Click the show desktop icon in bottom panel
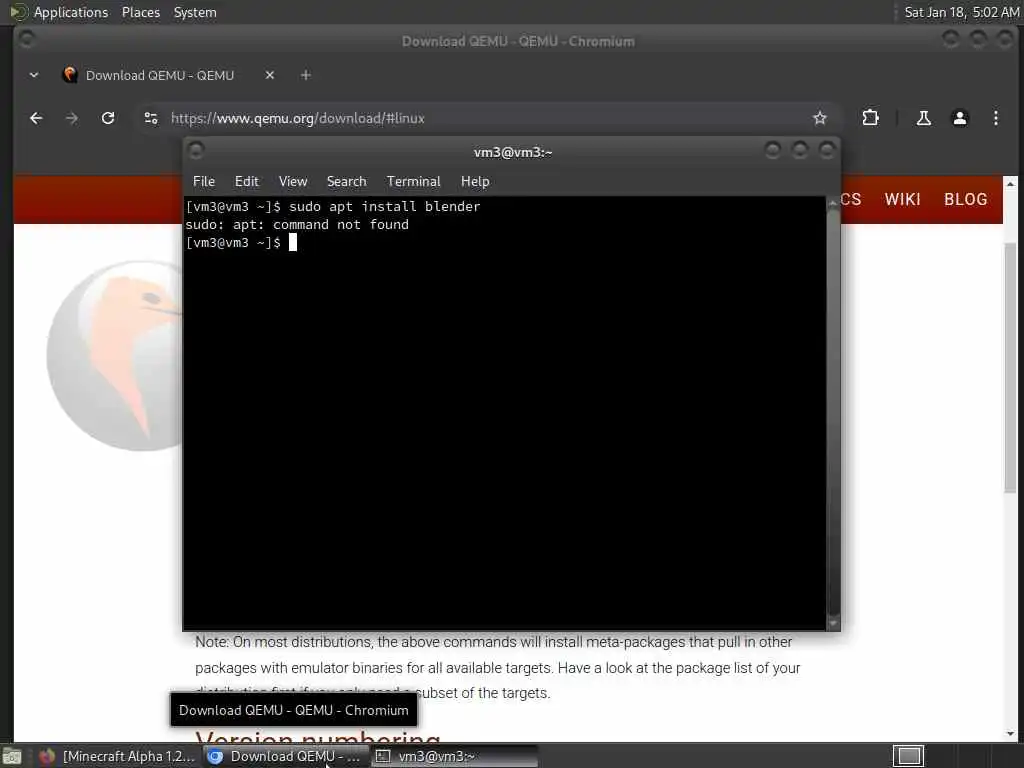1024x768 pixels. [x=11, y=757]
